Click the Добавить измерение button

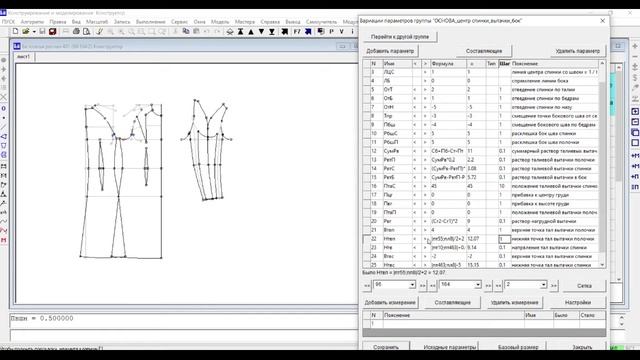[x=390, y=302]
